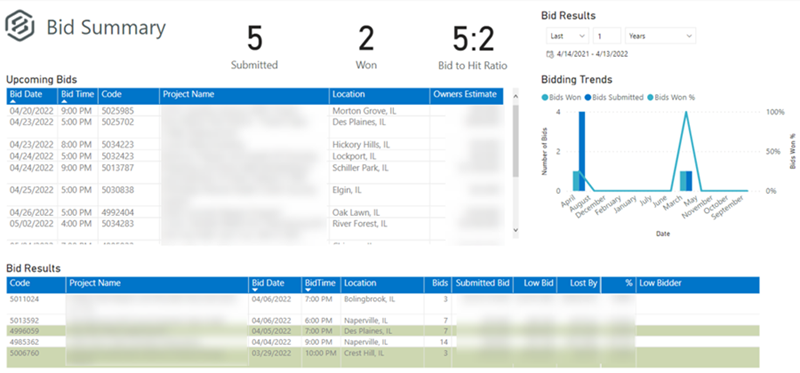Click the Upcoming Bids scroll up arrow

click(515, 95)
